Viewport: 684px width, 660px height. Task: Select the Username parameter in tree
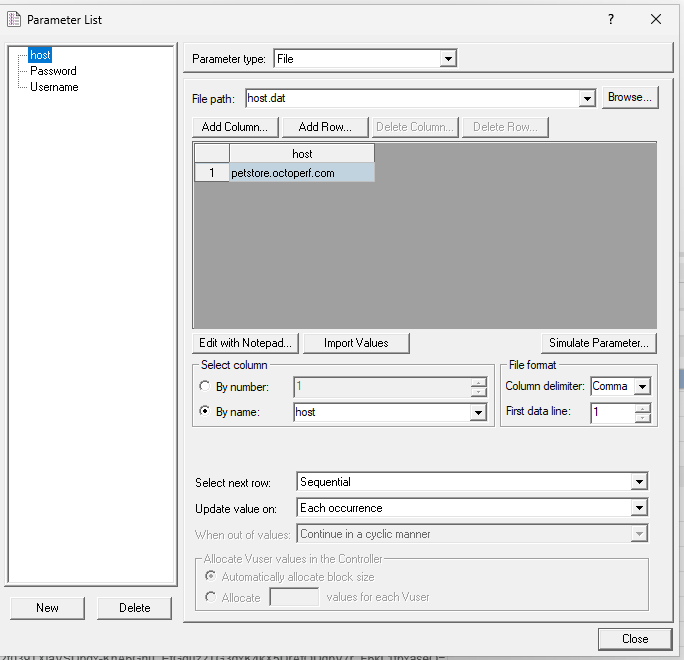pyautogui.click(x=54, y=87)
